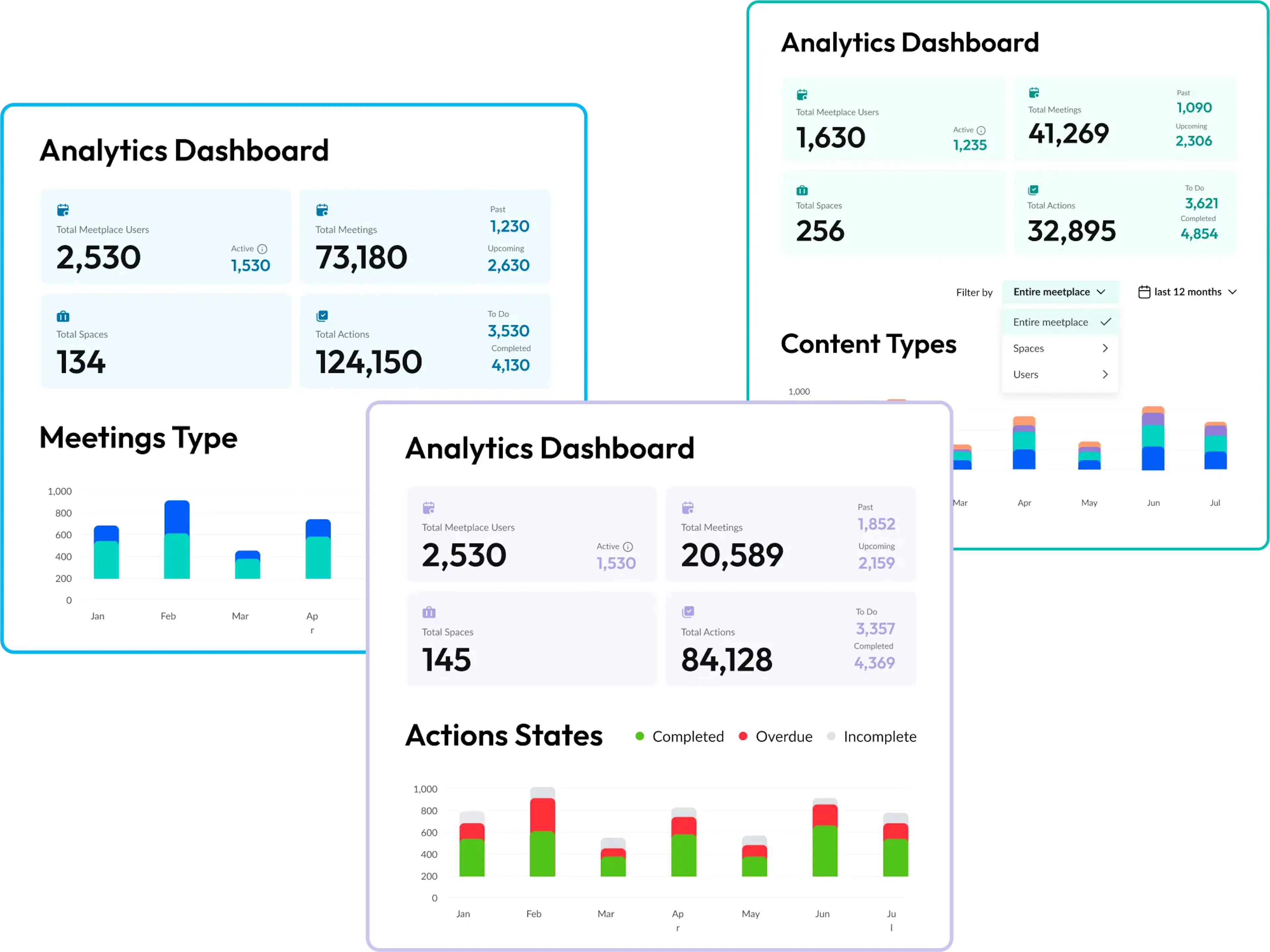Select the Entire meetplace menu option
The width and height of the screenshot is (1270, 952).
(1060, 322)
